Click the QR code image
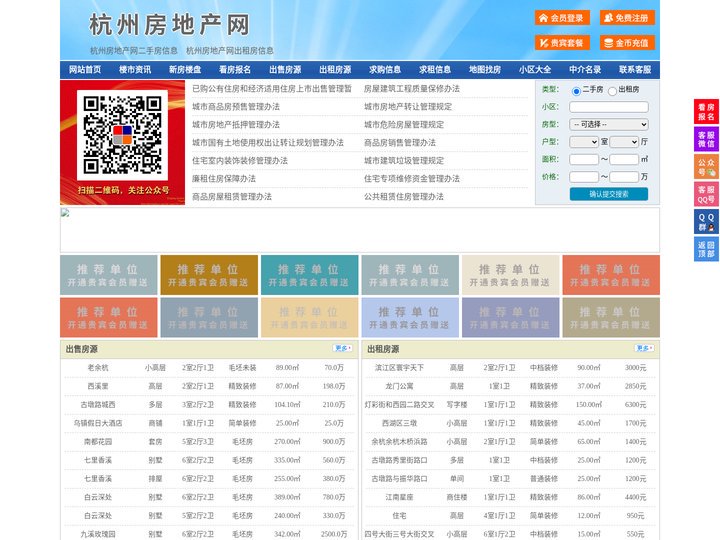 (x=122, y=135)
